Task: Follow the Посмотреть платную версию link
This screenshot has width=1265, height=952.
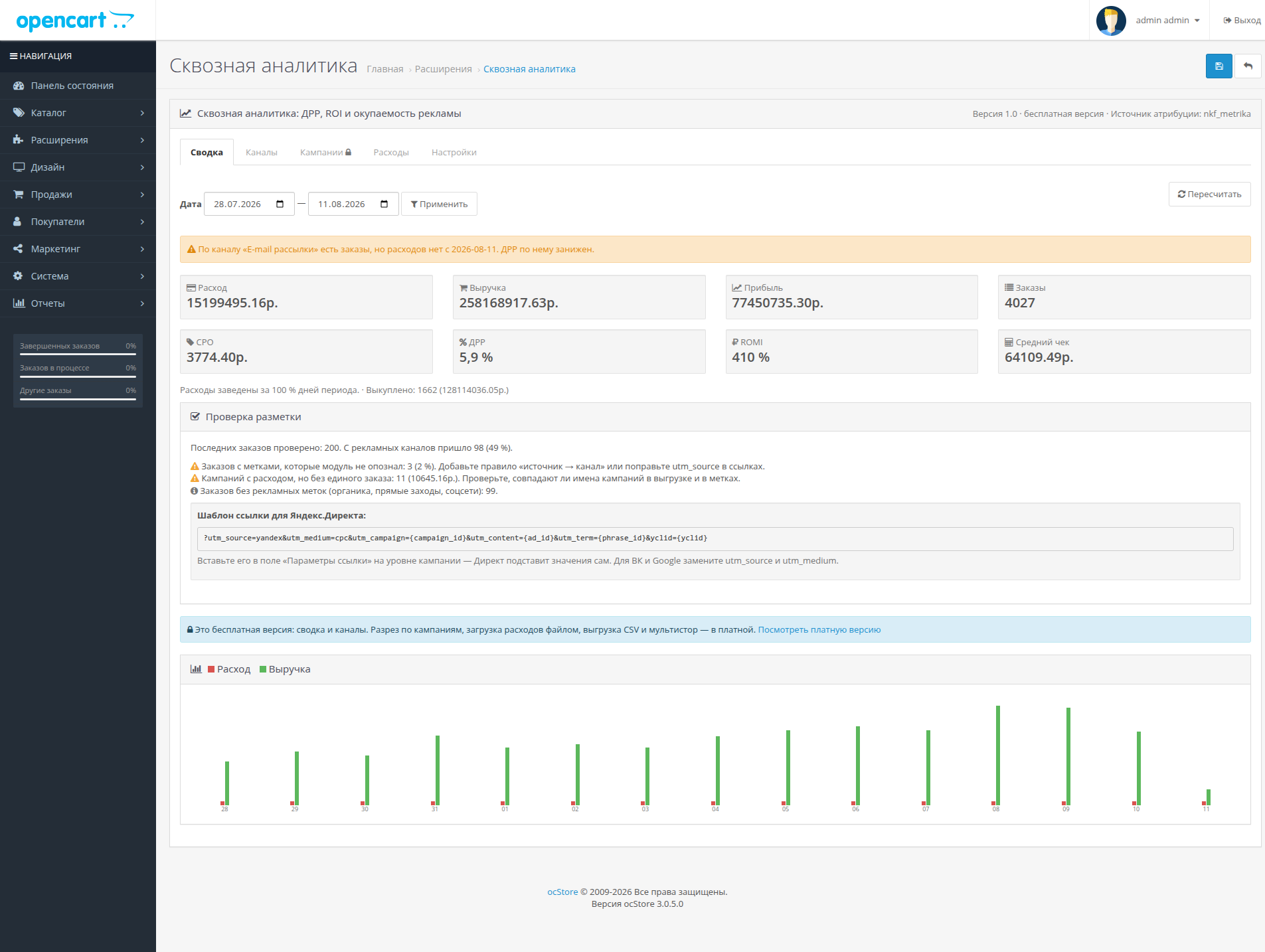Action: 819,630
